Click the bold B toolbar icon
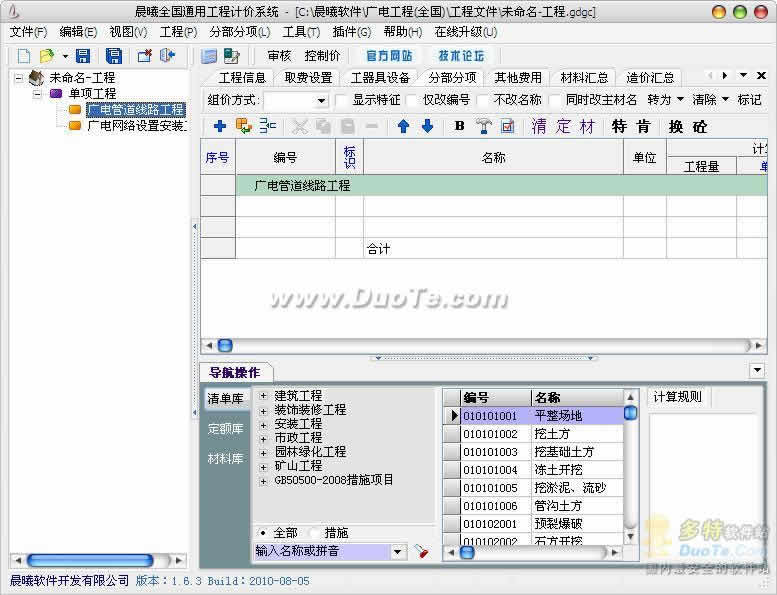Viewport: 777px width, 595px height. (x=460, y=126)
